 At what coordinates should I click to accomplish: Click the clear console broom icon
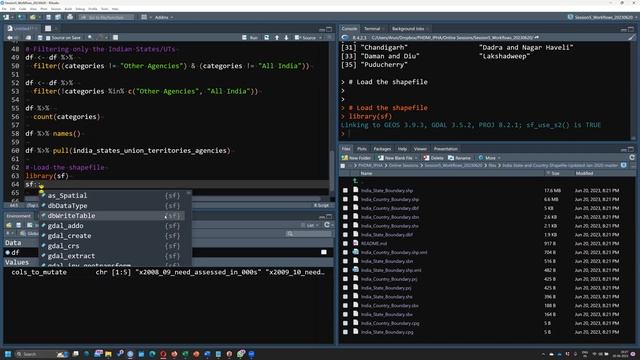click(x=632, y=38)
